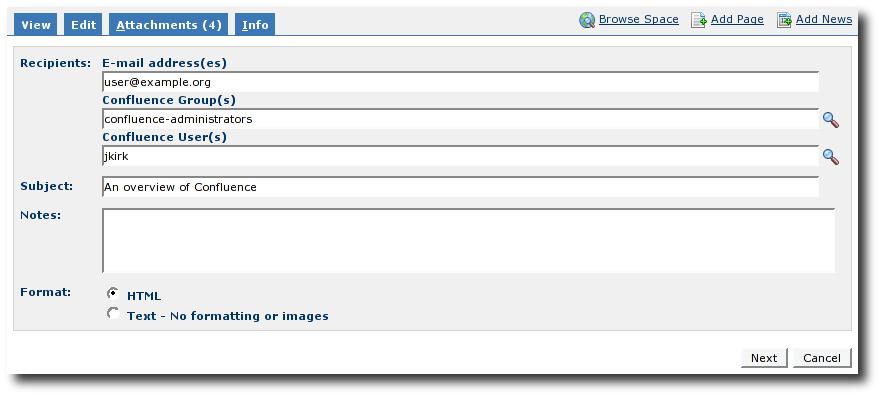Follow the Add Page link
The image size is (881, 397).
coord(737,20)
